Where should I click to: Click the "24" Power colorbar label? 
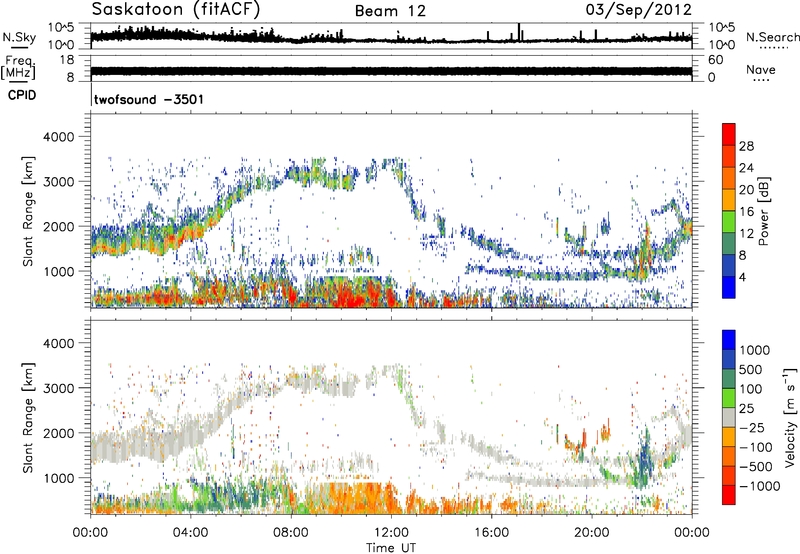pos(746,168)
